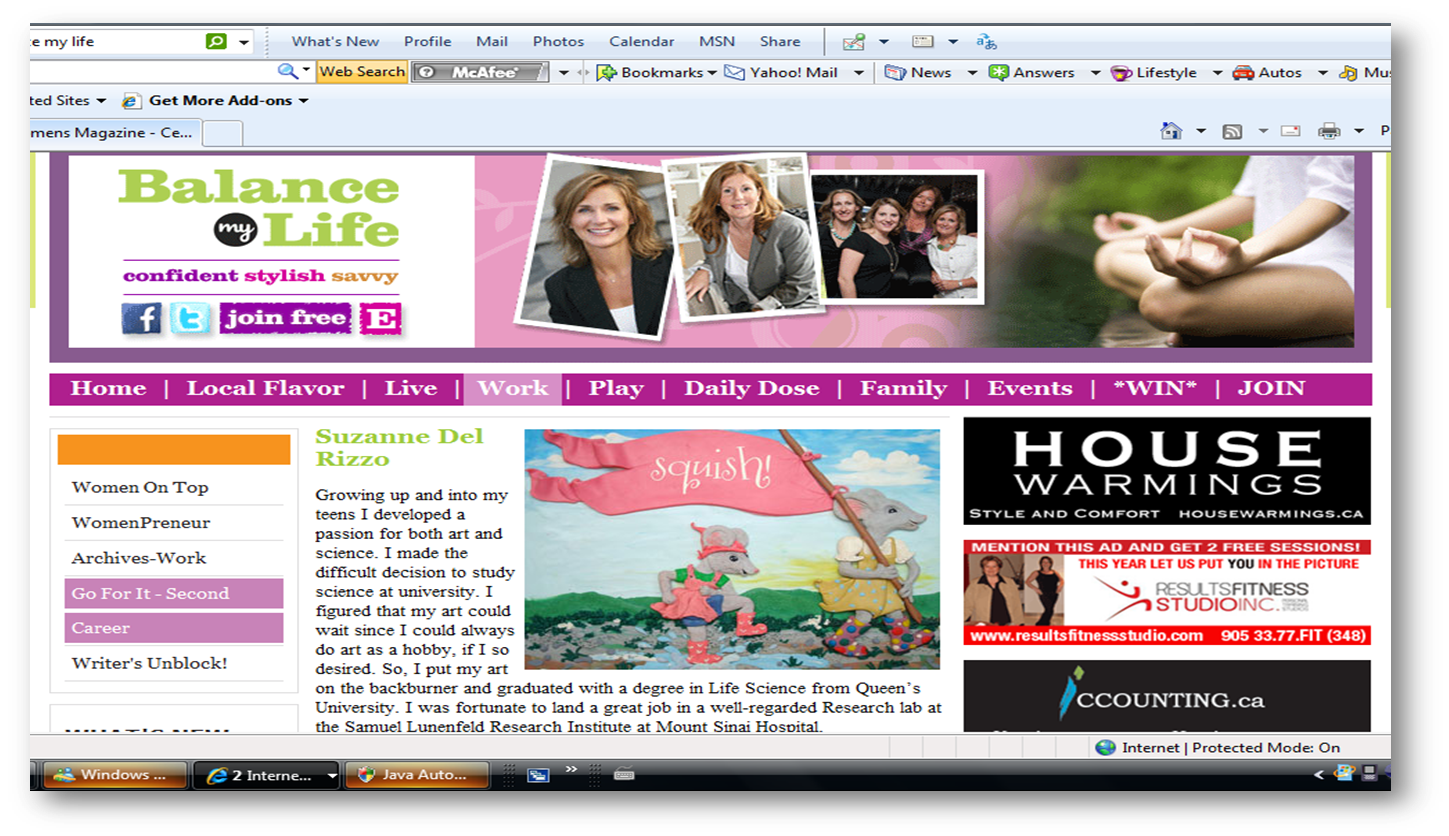Click the RSS feeds icon
Image resolution: width=1449 pixels, height=836 pixels.
coord(1232,131)
